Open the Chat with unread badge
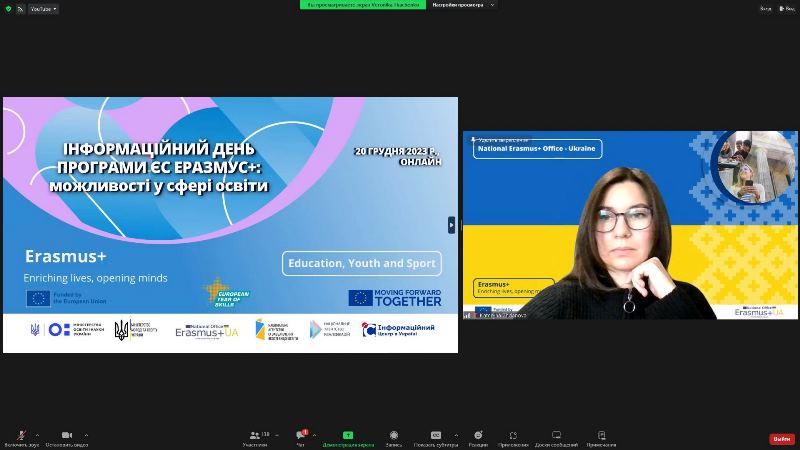 coord(301,435)
